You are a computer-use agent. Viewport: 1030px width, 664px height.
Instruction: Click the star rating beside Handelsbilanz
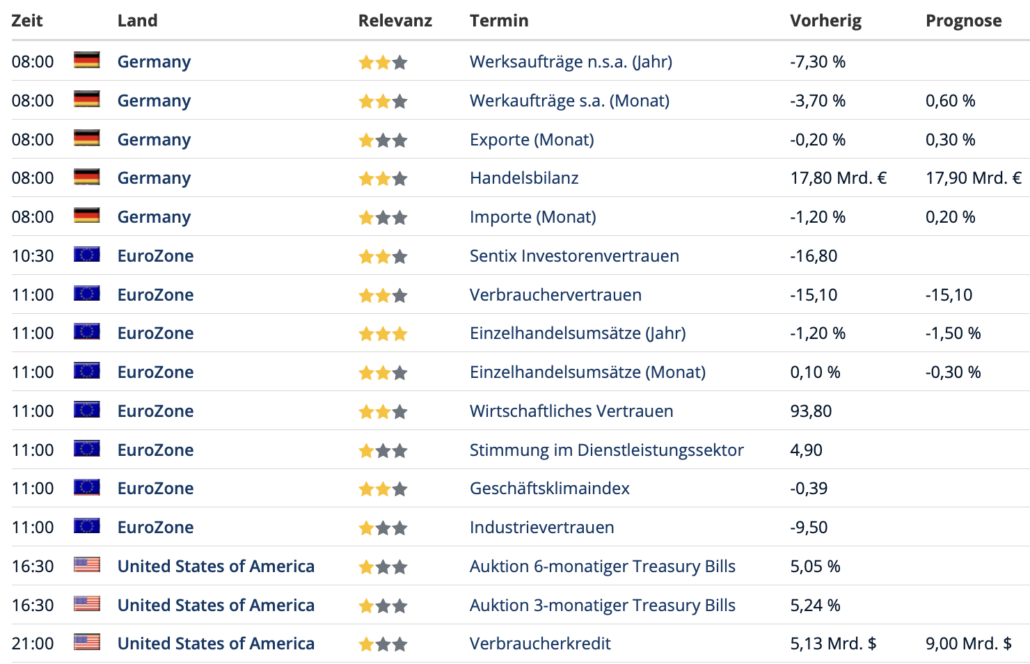click(383, 178)
